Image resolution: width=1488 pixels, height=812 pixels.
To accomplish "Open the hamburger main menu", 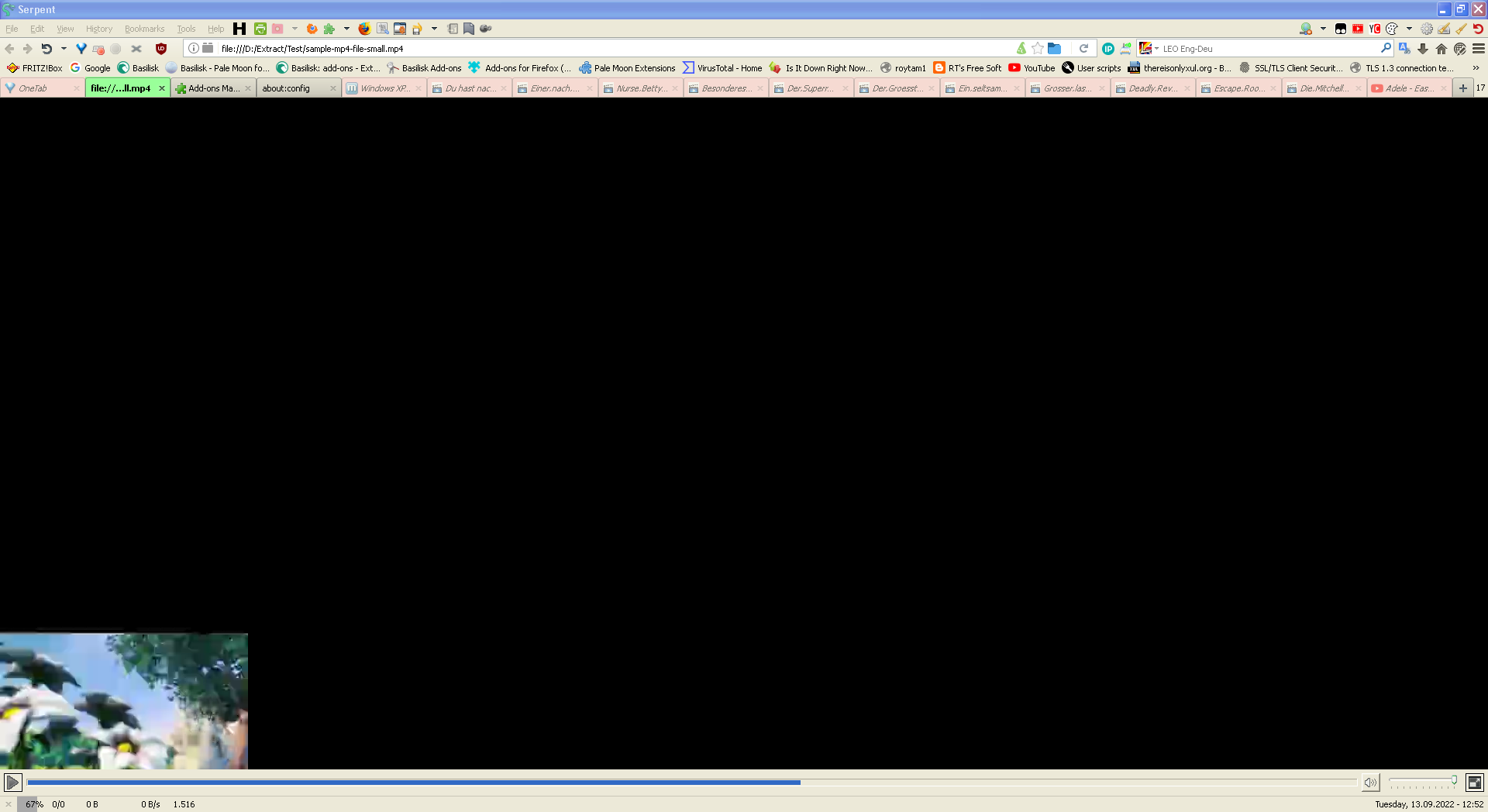I will click(x=1479, y=48).
